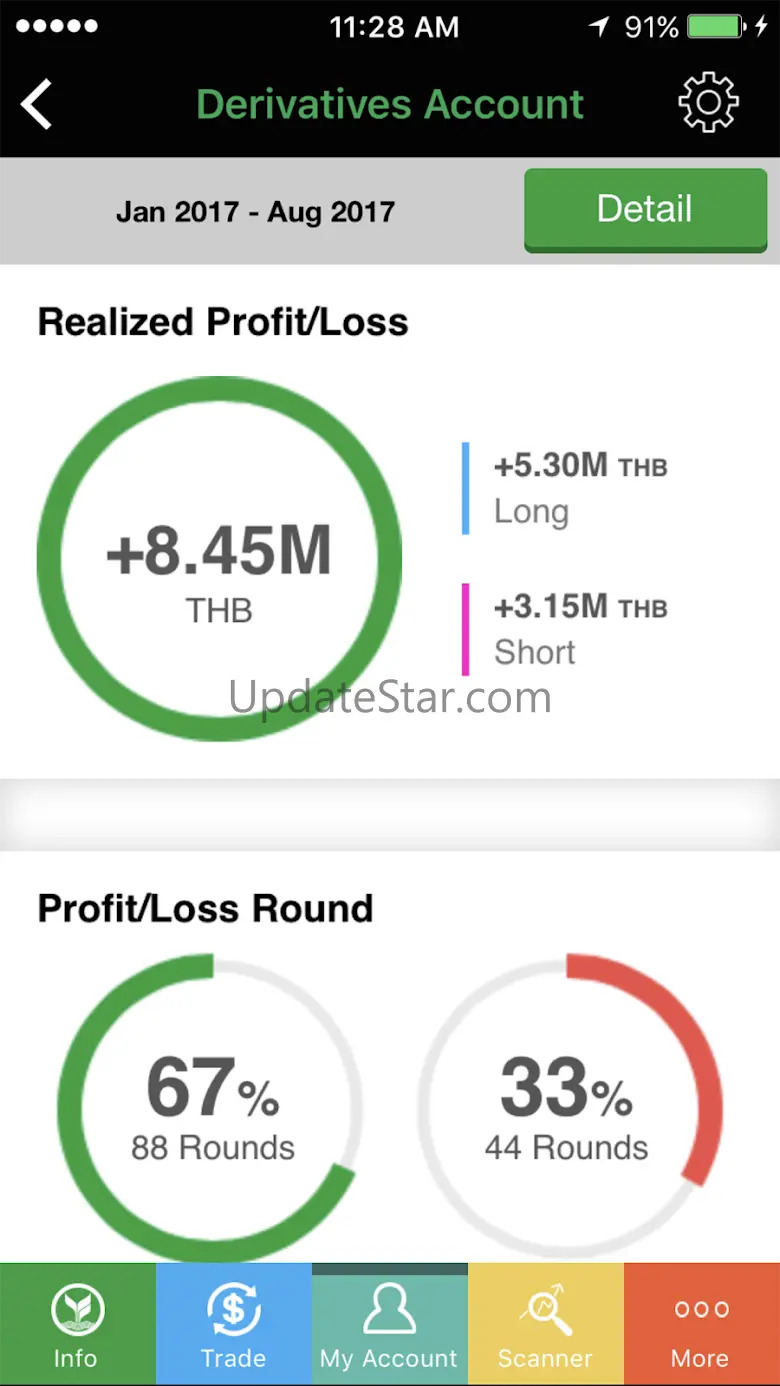
Task: Tap the Realized Profit/Loss heading
Action: (223, 323)
